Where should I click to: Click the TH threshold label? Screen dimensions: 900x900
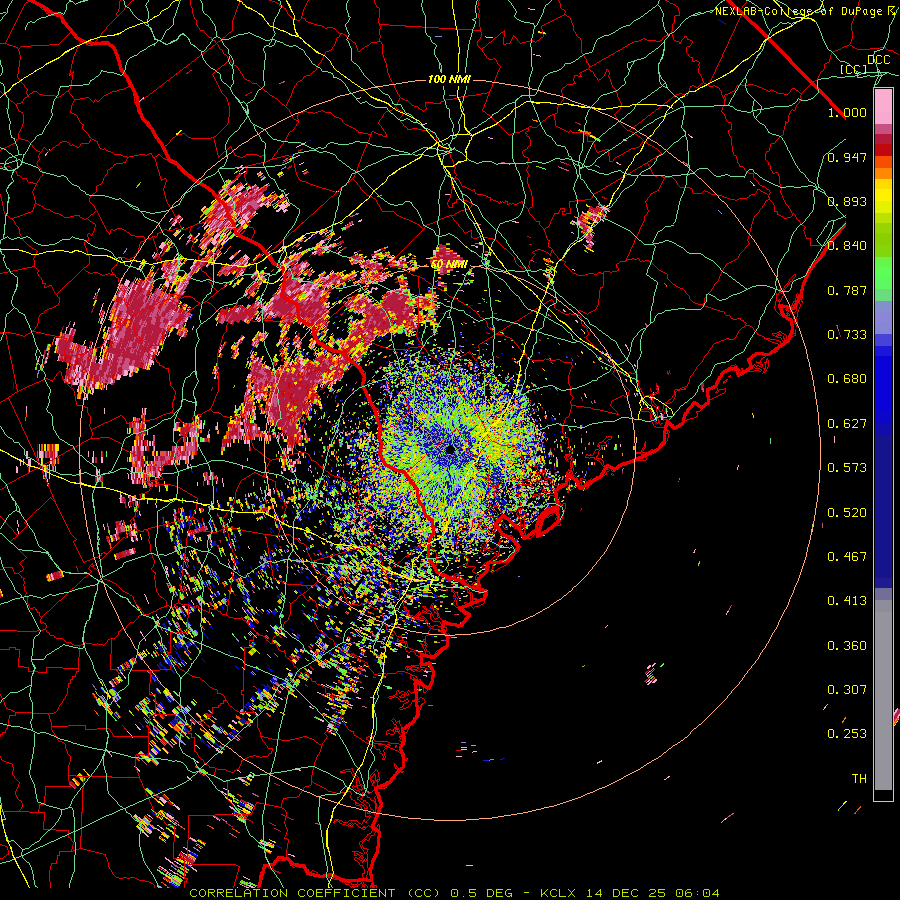click(859, 779)
